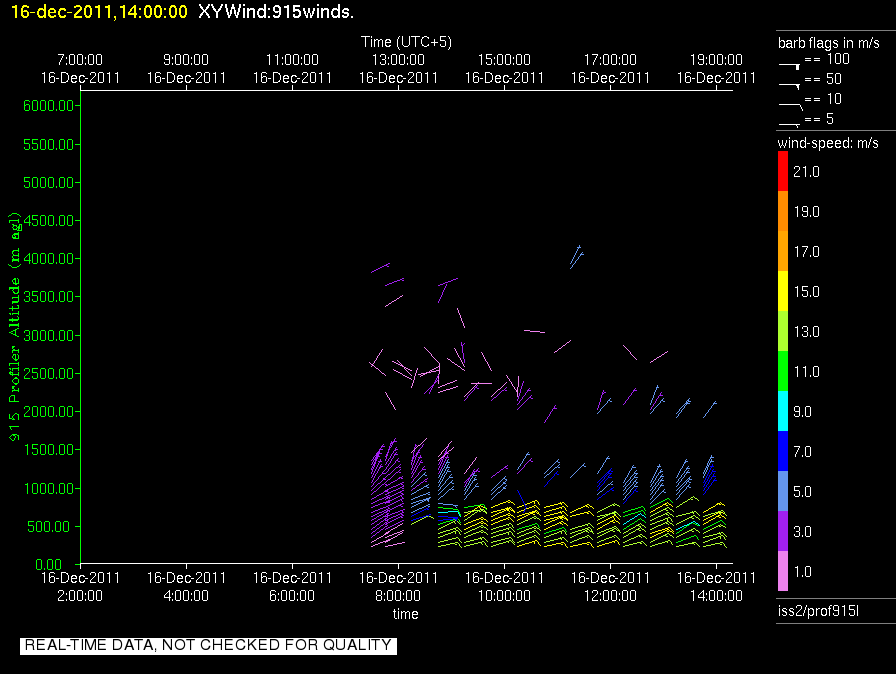Click the 12:00:00 bottom time axis label

tap(610, 596)
